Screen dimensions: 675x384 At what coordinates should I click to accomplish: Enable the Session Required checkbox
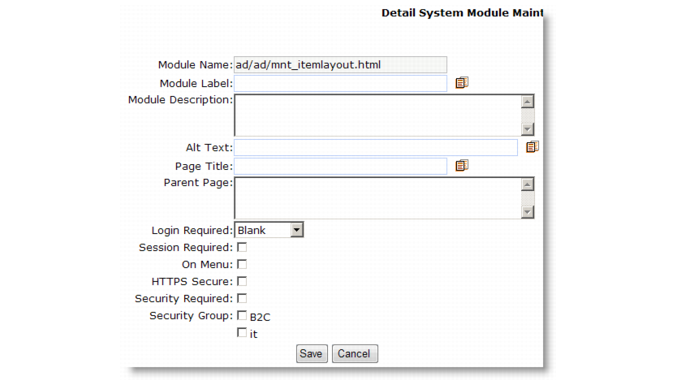(242, 247)
